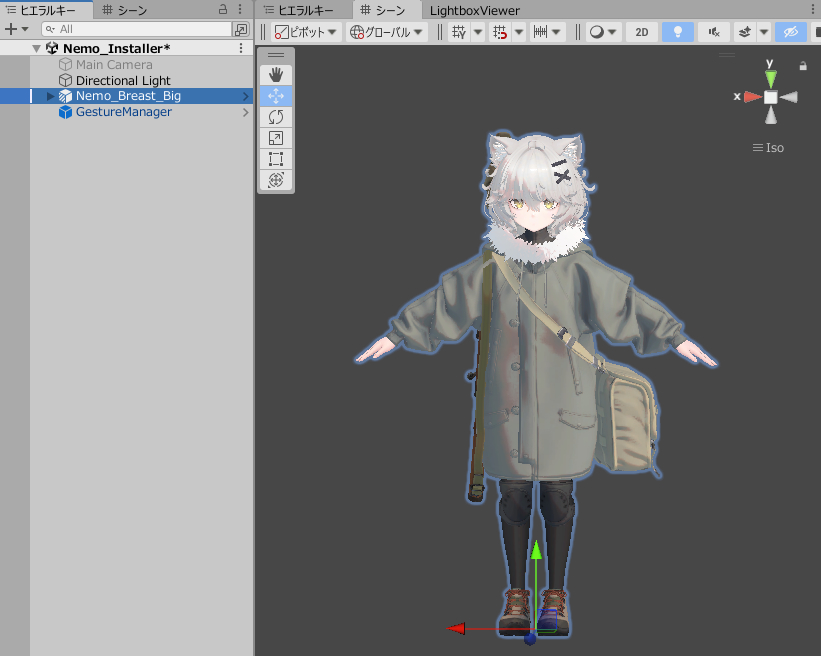Image resolution: width=821 pixels, height=656 pixels.
Task: Toggle the Hierarchy panel lock icon
Action: [223, 9]
